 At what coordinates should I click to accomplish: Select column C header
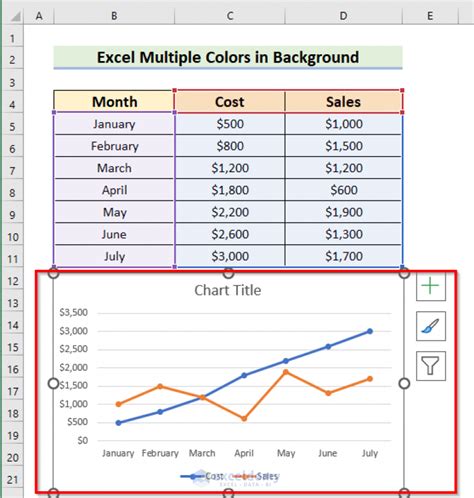click(230, 16)
